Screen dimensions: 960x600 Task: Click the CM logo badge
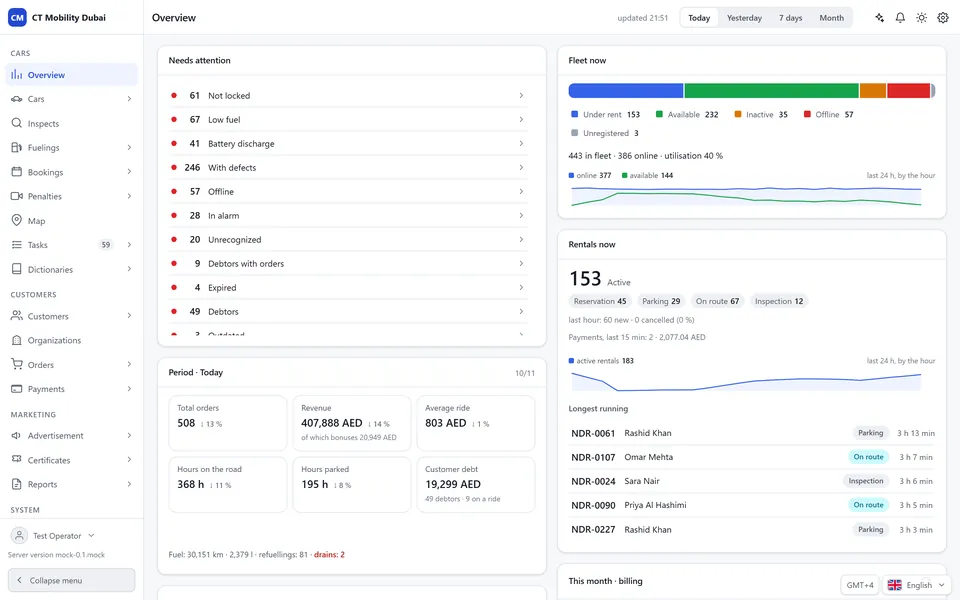click(x=17, y=18)
